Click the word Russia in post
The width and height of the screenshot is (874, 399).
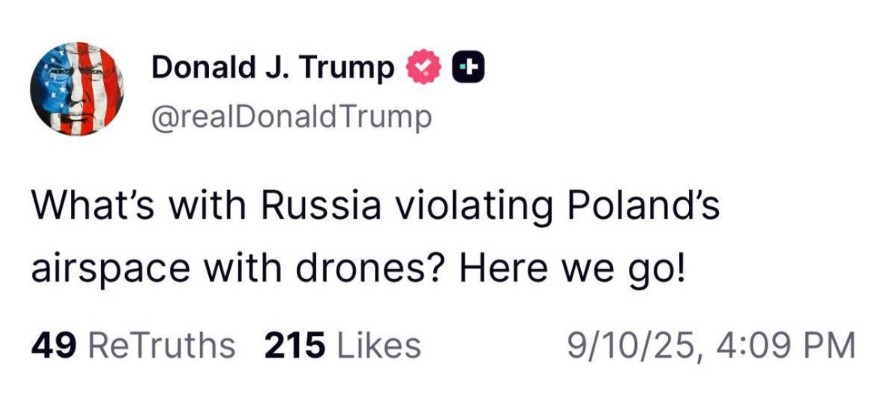tap(321, 207)
